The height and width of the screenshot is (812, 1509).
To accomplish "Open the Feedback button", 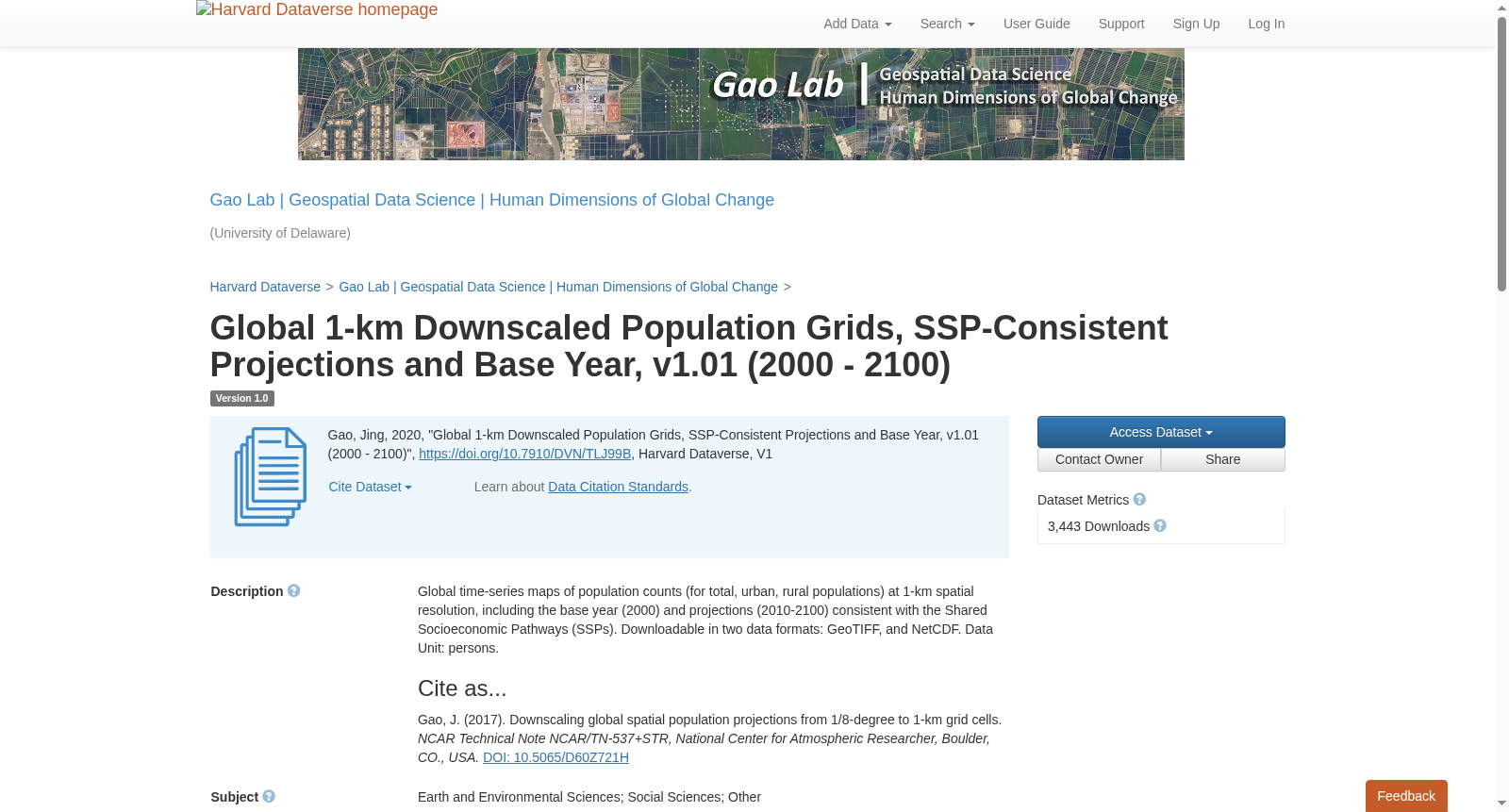I will point(1406,796).
